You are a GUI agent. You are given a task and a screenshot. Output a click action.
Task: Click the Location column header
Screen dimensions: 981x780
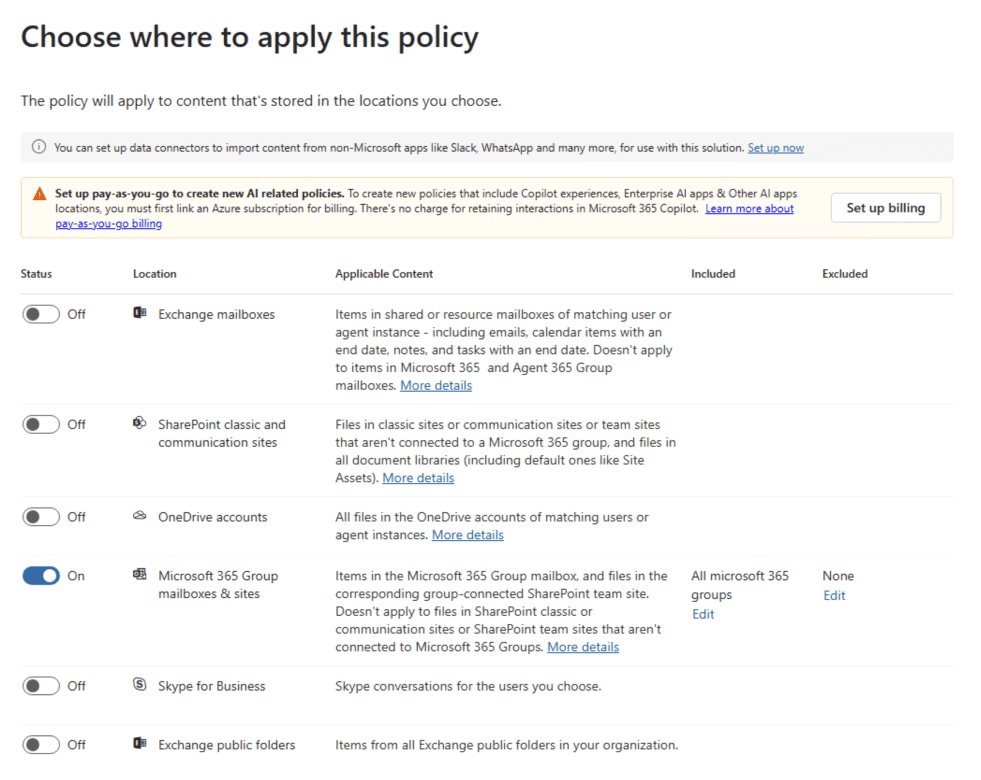click(154, 274)
